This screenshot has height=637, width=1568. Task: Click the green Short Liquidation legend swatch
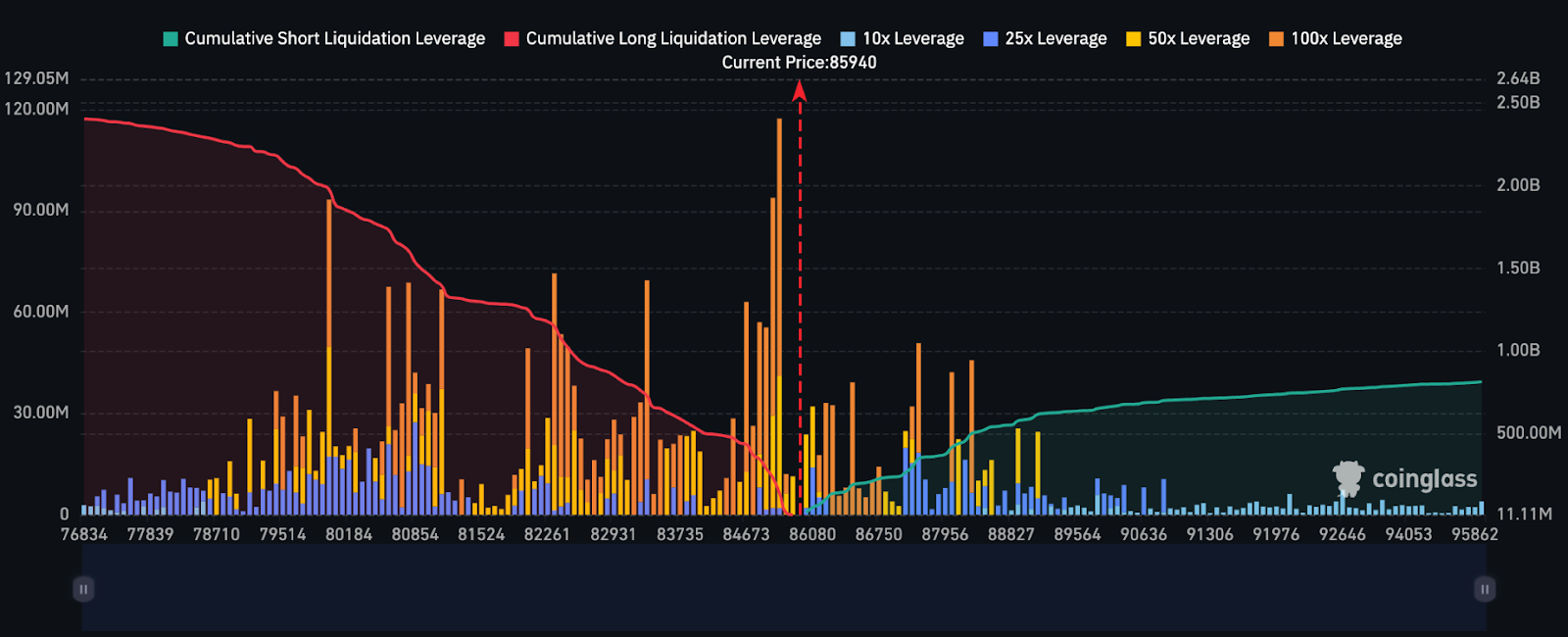(x=171, y=39)
